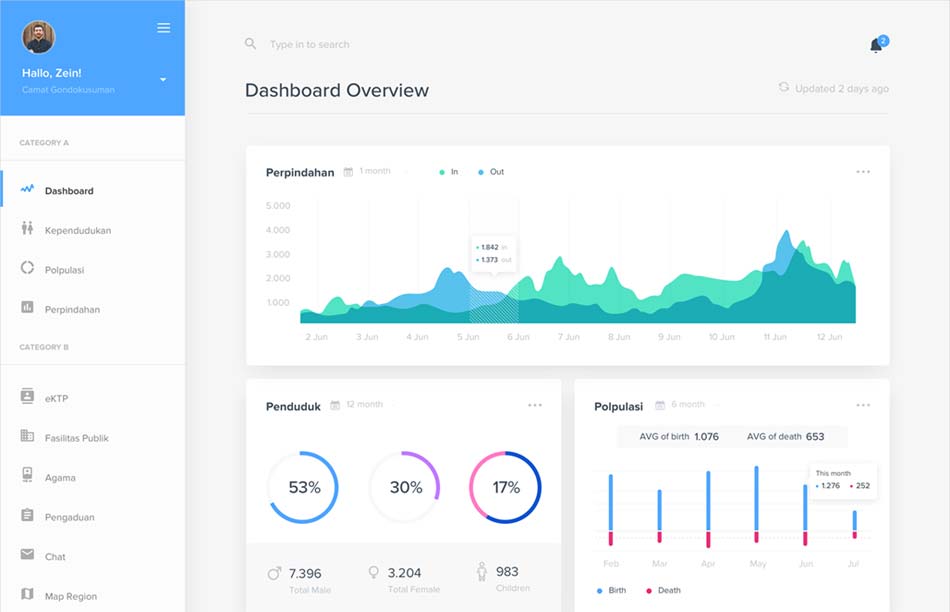The width and height of the screenshot is (950, 612).
Task: Expand the user profile dropdown arrow
Action: tap(163, 79)
